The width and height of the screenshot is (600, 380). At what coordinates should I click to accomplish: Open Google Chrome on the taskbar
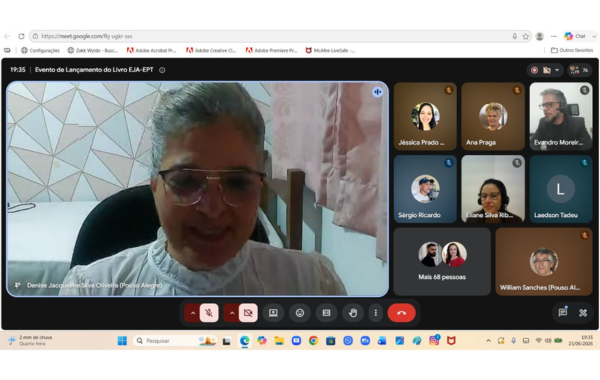tap(313, 341)
